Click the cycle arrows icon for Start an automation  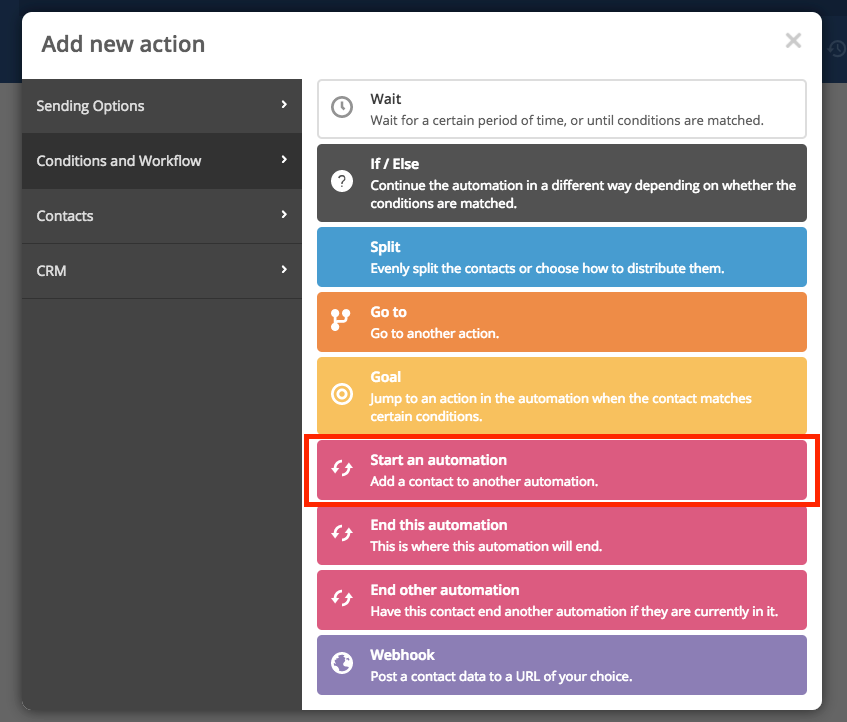pyautogui.click(x=342, y=469)
